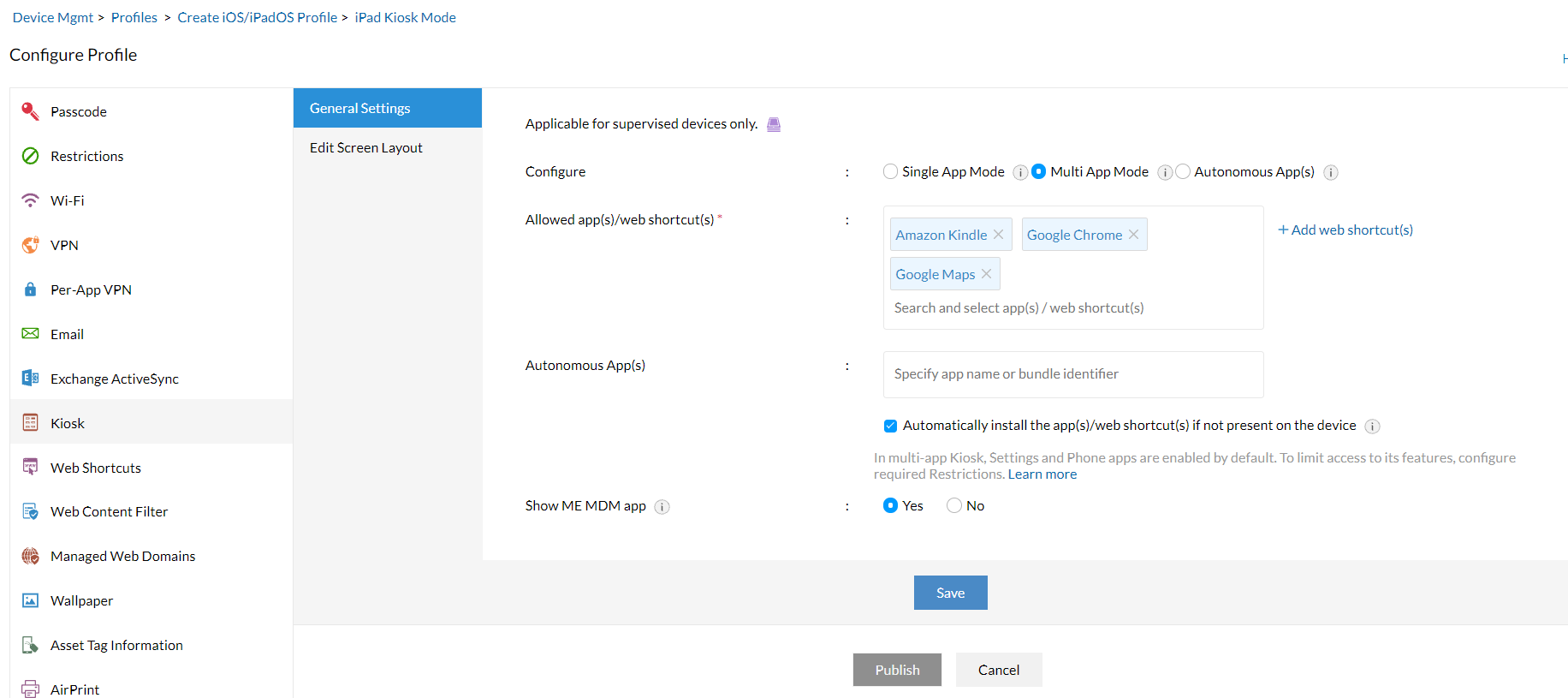Uncheck automatically install apps checkbox
The image size is (1568, 698).
pos(891,426)
